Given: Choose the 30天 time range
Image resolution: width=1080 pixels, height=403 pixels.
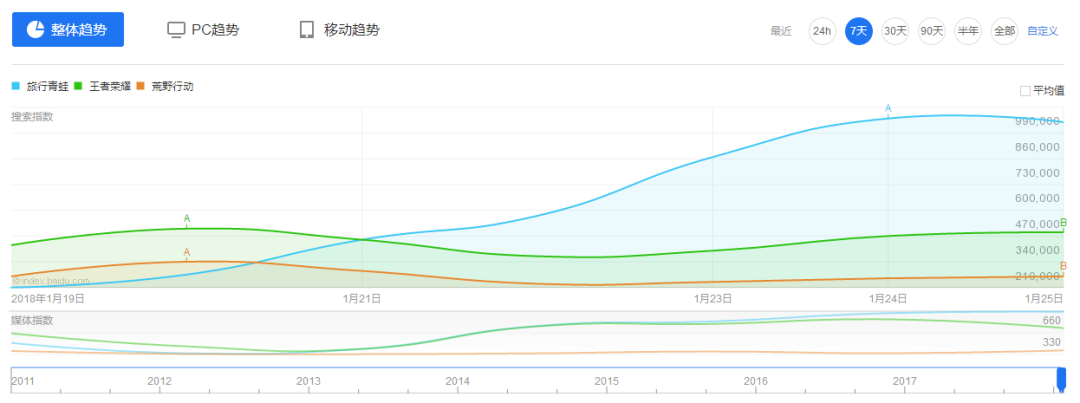Looking at the screenshot, I should [x=895, y=31].
